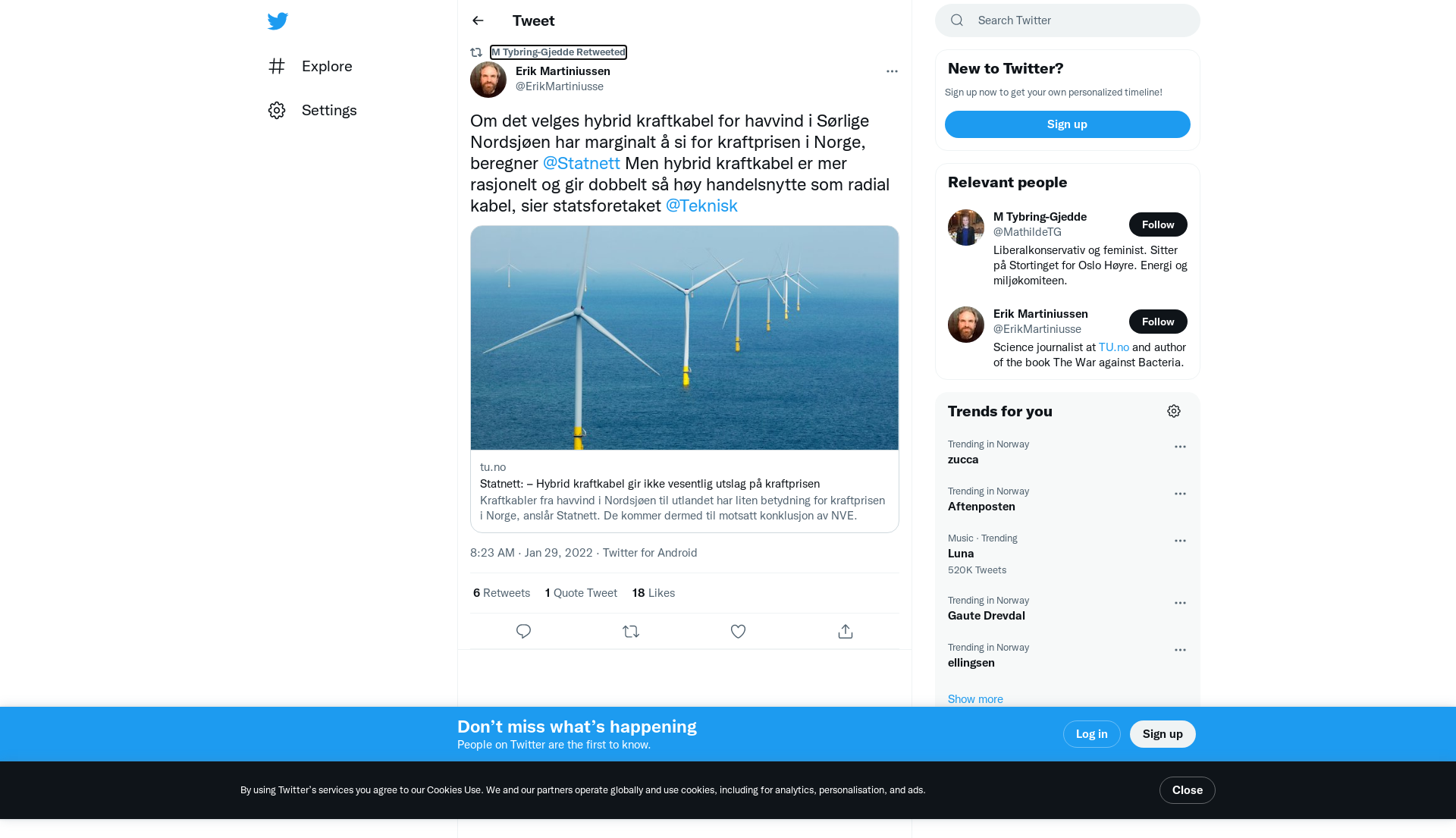View the 1 Quote Tweet
The height and width of the screenshot is (838, 1456).
click(x=581, y=593)
